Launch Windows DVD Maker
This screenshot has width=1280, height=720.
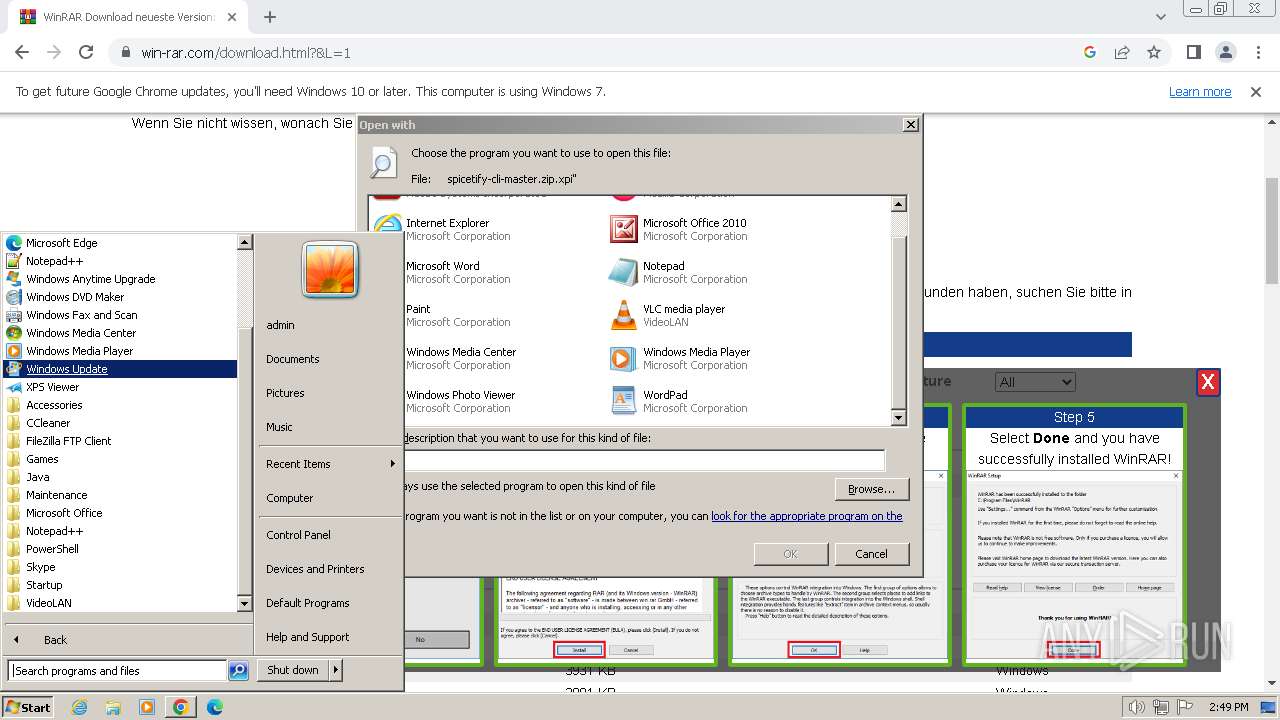75,297
